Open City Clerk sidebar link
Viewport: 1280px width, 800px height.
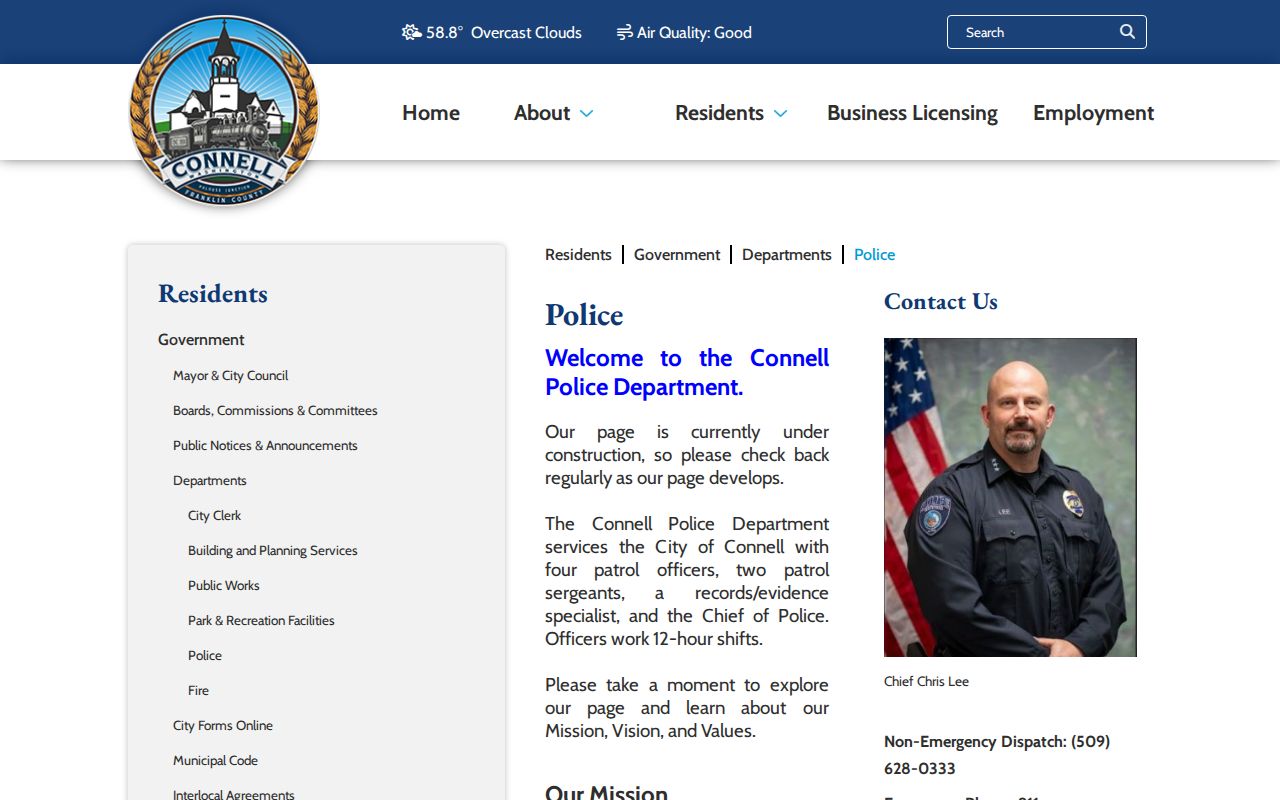point(214,516)
